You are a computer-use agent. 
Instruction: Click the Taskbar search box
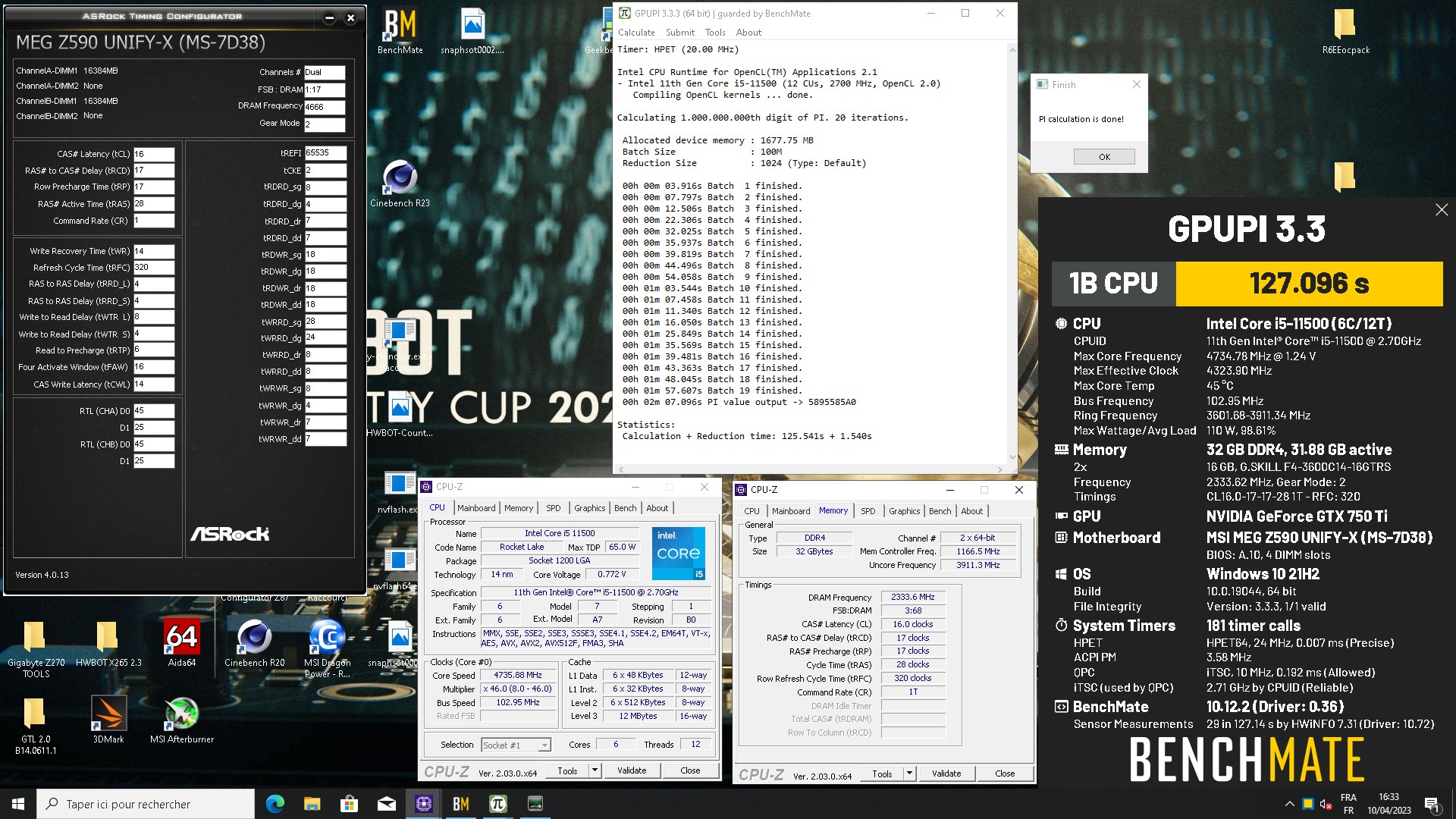(146, 804)
